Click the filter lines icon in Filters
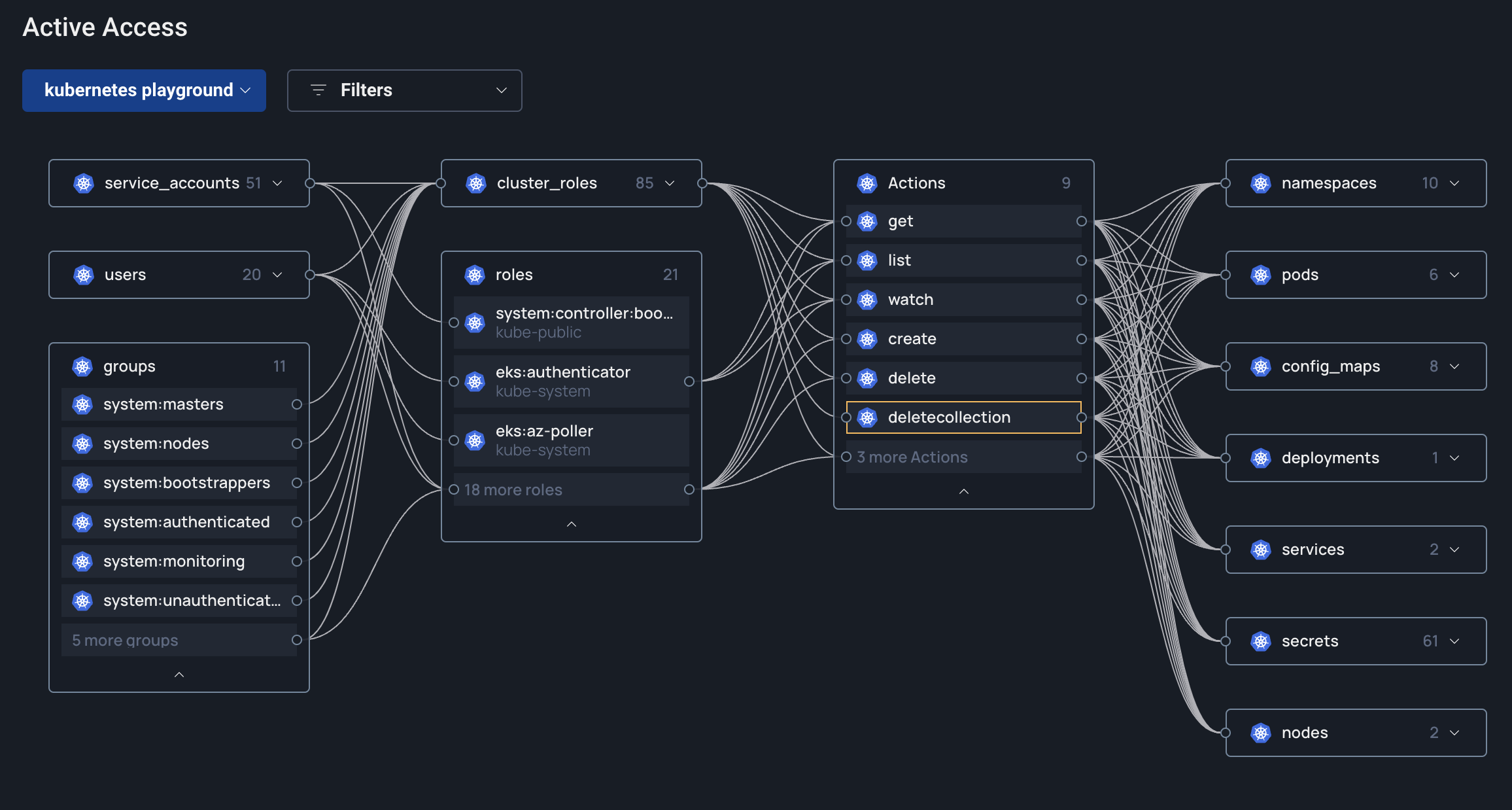This screenshot has height=810, width=1512. pos(318,90)
